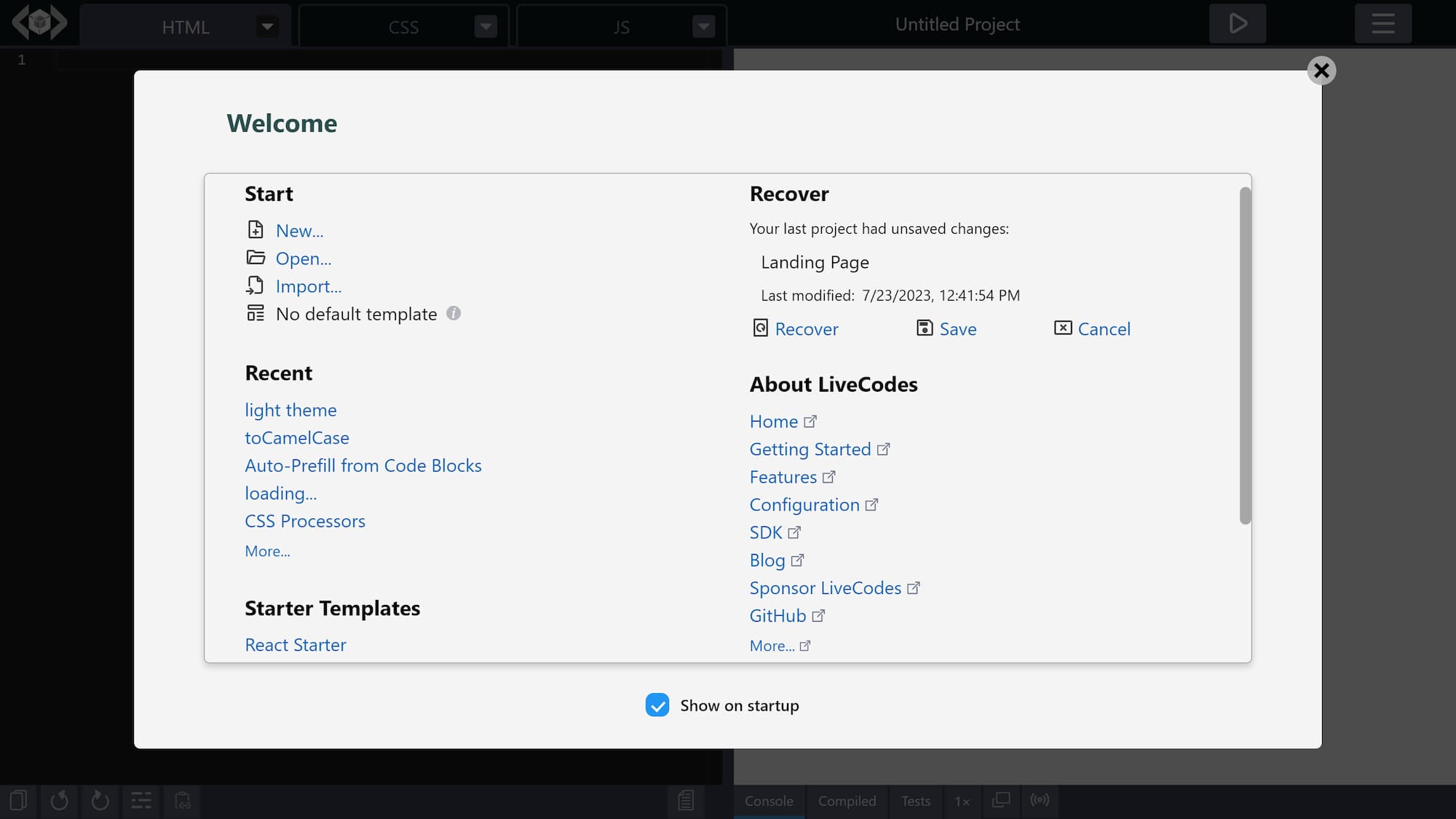Image resolution: width=1456 pixels, height=819 pixels.
Task: Click the Run/Play project button
Action: coord(1238,24)
